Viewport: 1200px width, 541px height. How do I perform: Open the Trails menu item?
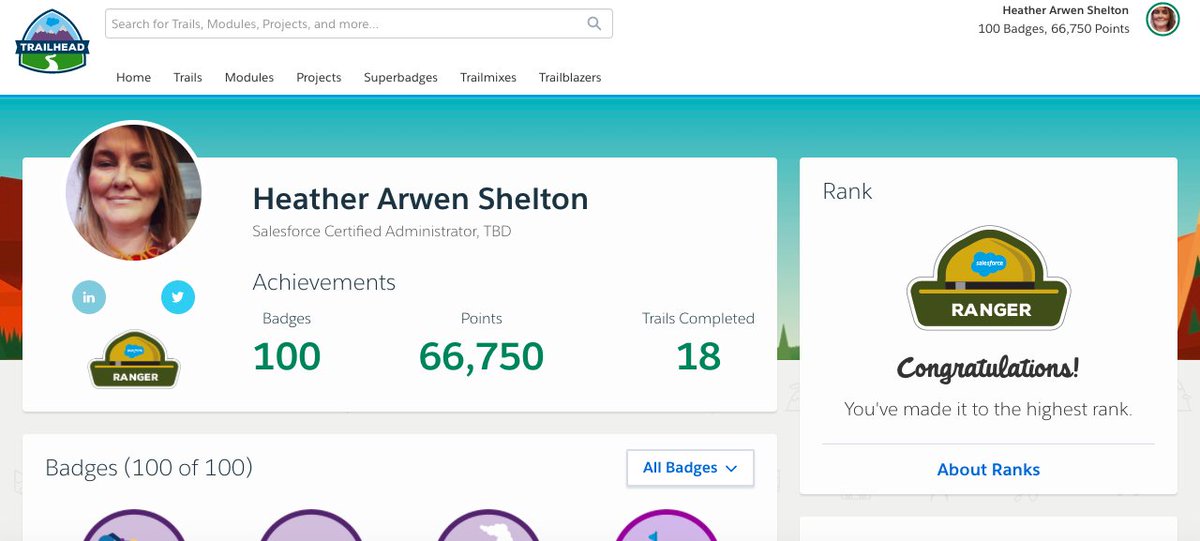coord(187,77)
